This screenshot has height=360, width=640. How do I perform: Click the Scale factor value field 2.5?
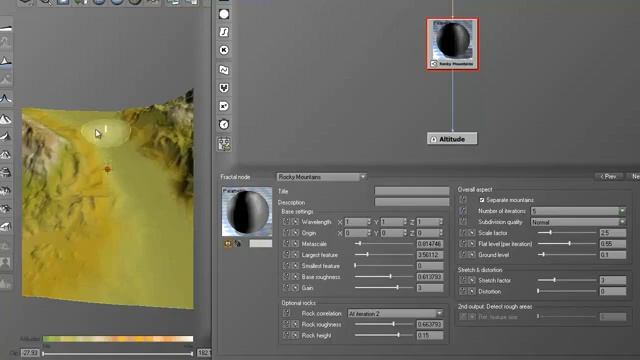(x=613, y=233)
